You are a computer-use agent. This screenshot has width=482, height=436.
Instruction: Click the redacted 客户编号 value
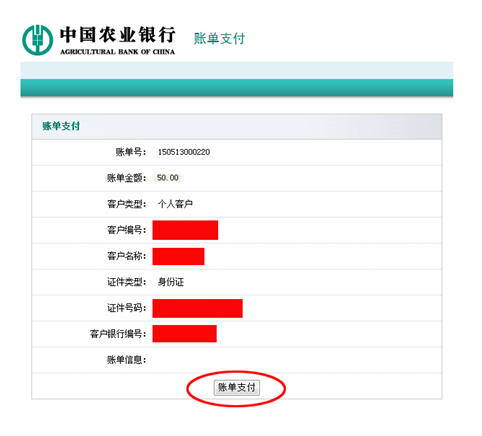185,230
